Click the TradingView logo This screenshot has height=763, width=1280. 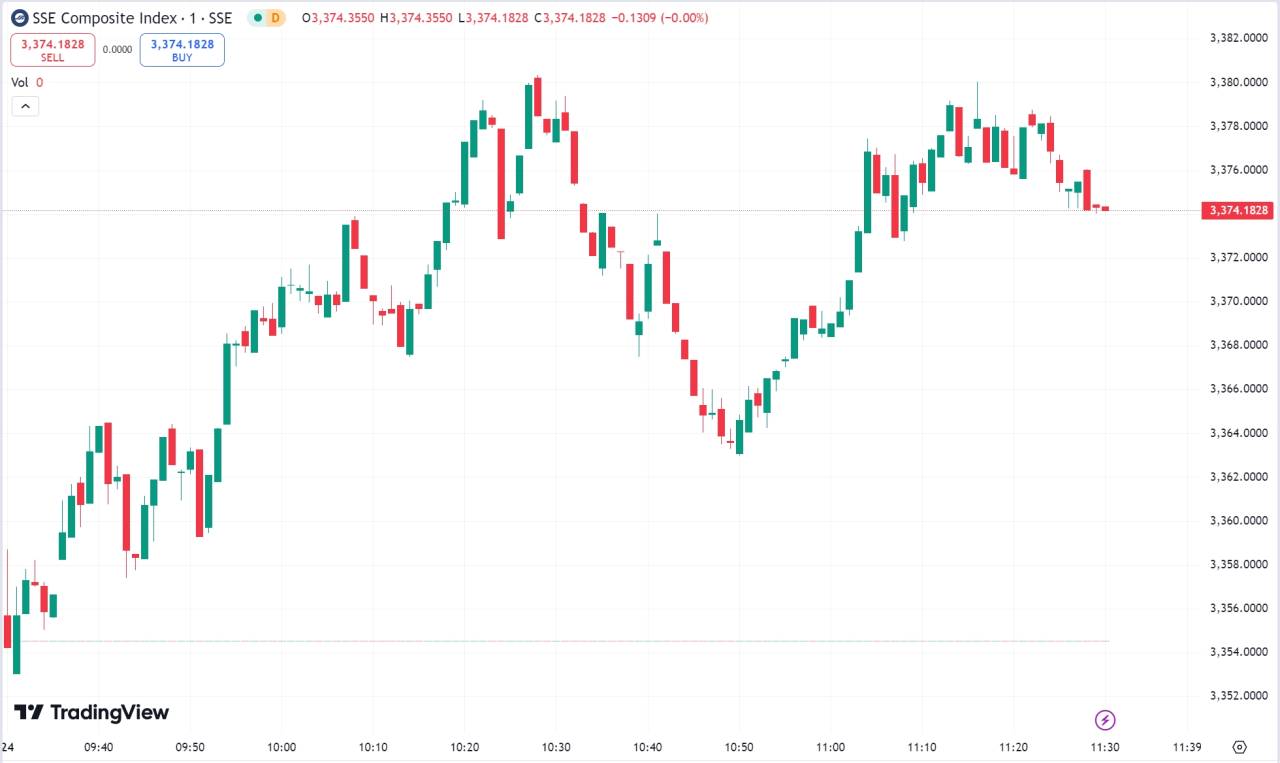91,712
